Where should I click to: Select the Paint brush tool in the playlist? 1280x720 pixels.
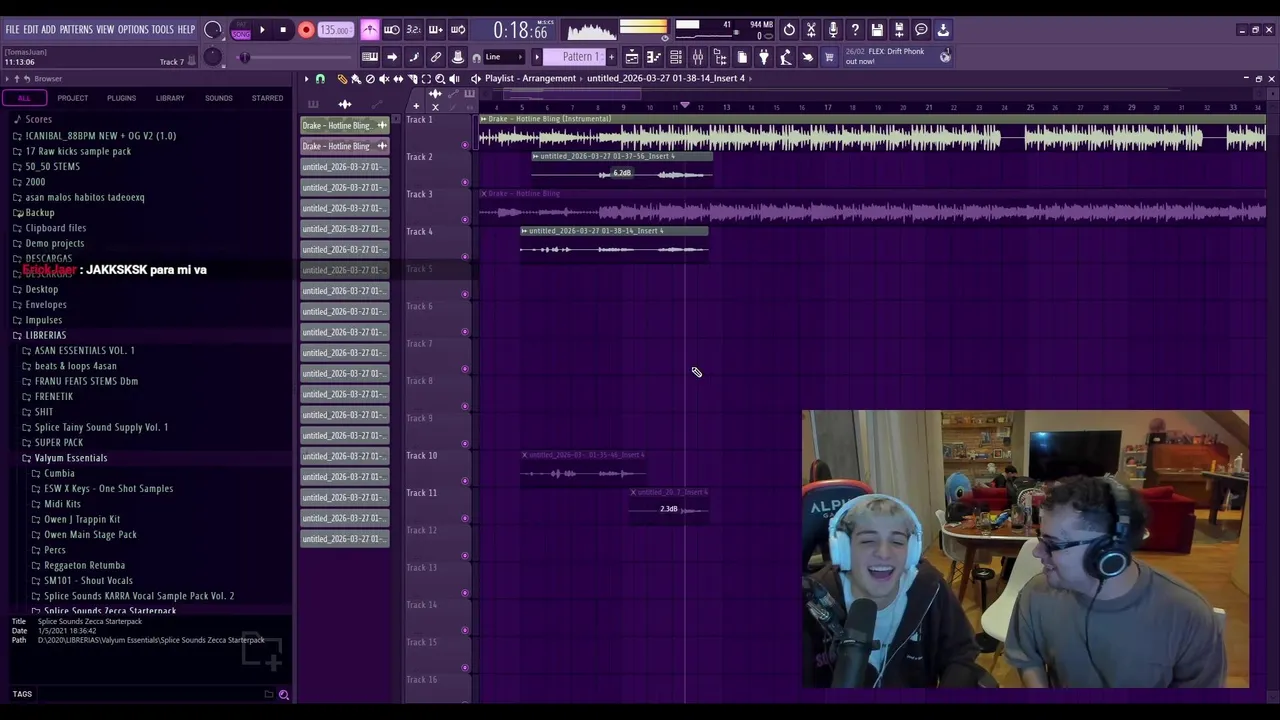point(355,79)
